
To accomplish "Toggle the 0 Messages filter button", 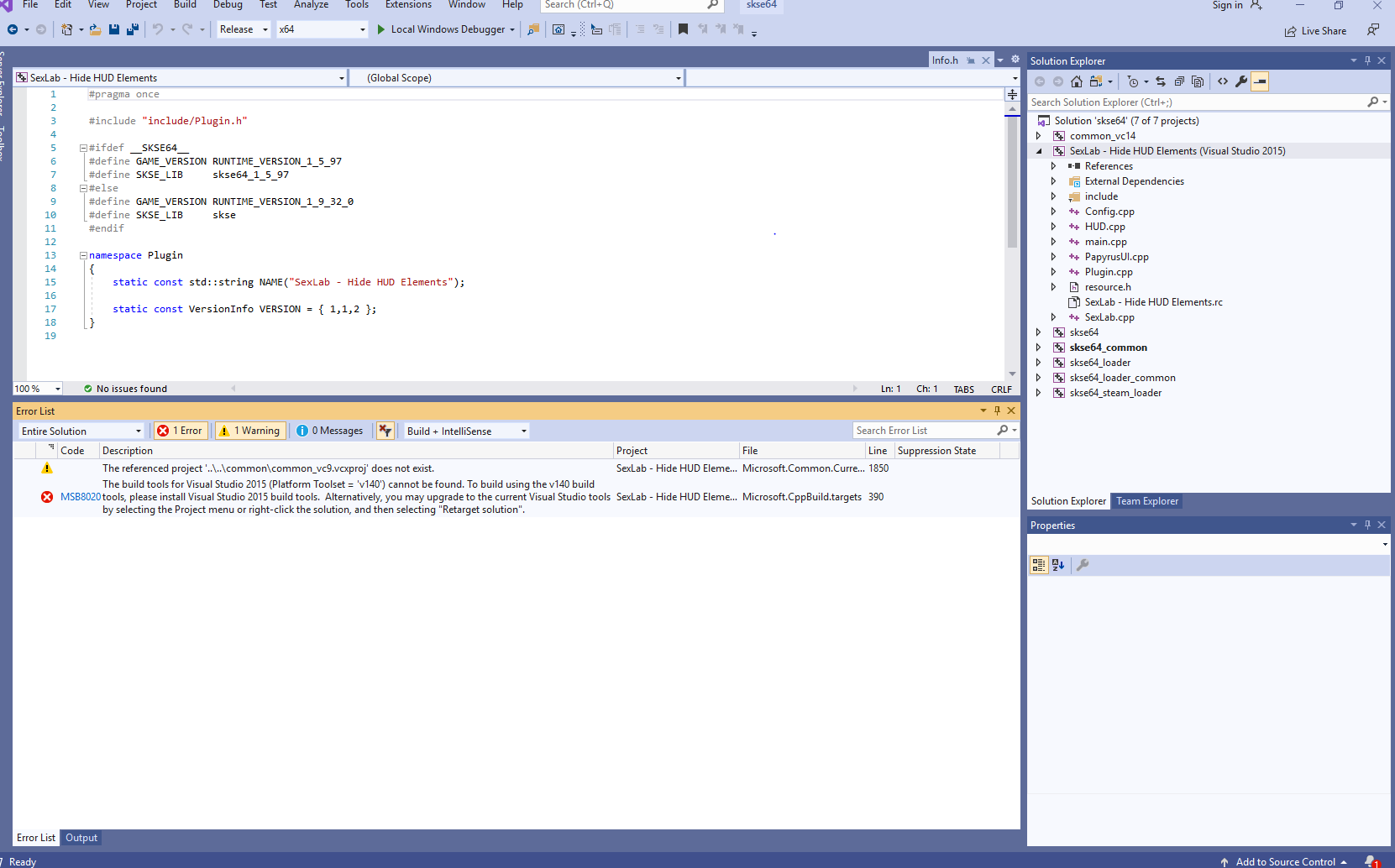I will point(330,431).
